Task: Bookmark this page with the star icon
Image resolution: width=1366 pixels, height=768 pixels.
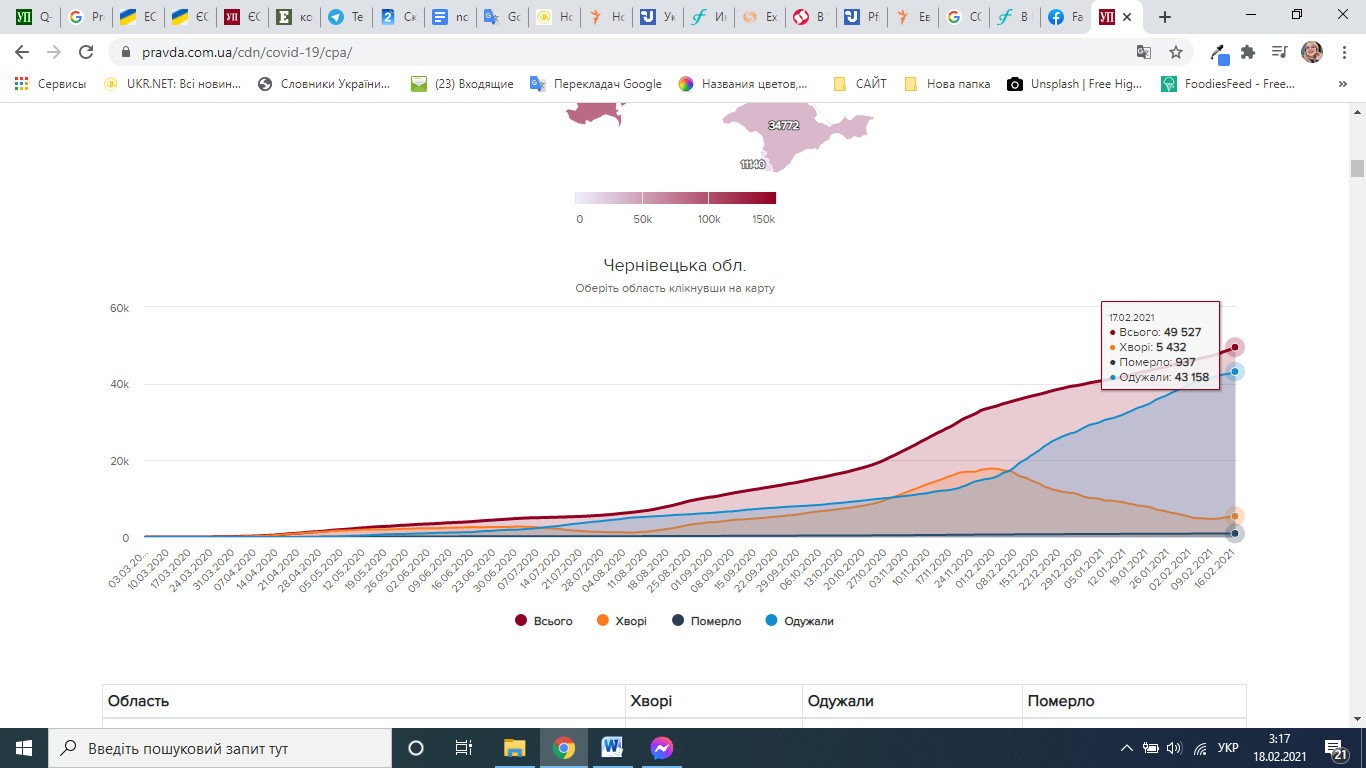Action: (1176, 52)
